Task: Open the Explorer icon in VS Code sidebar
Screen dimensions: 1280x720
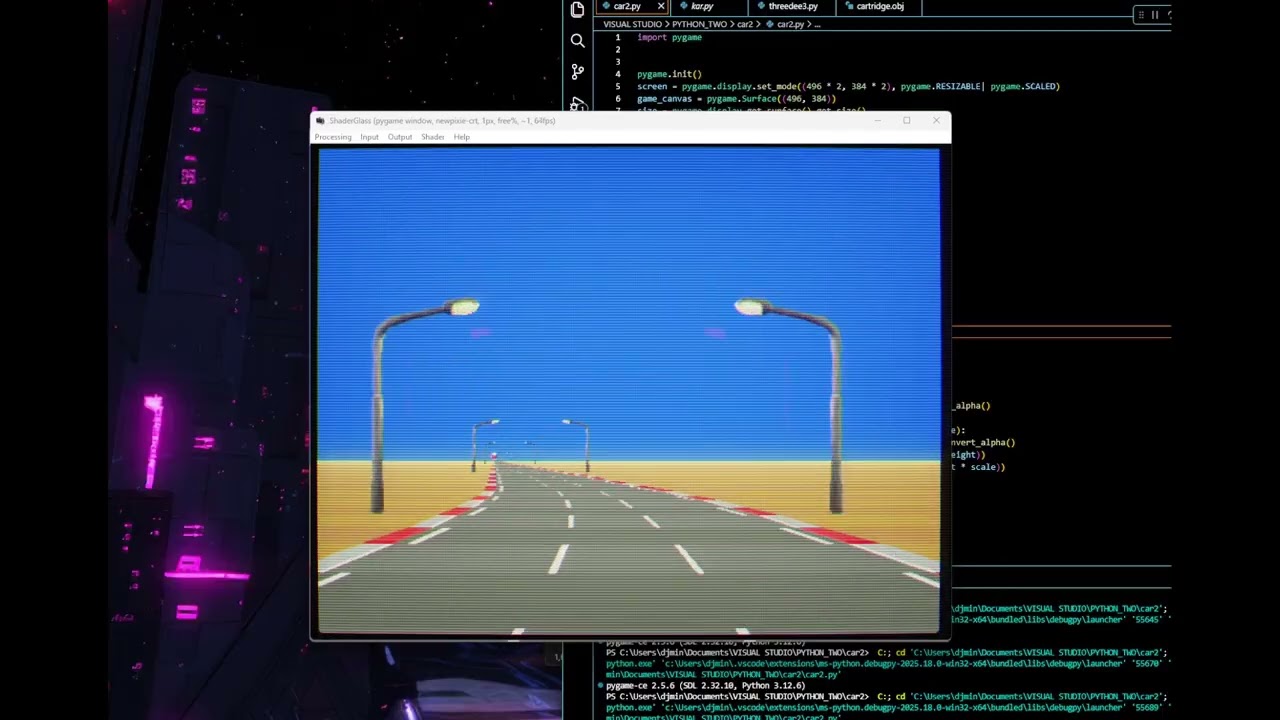Action: click(577, 9)
